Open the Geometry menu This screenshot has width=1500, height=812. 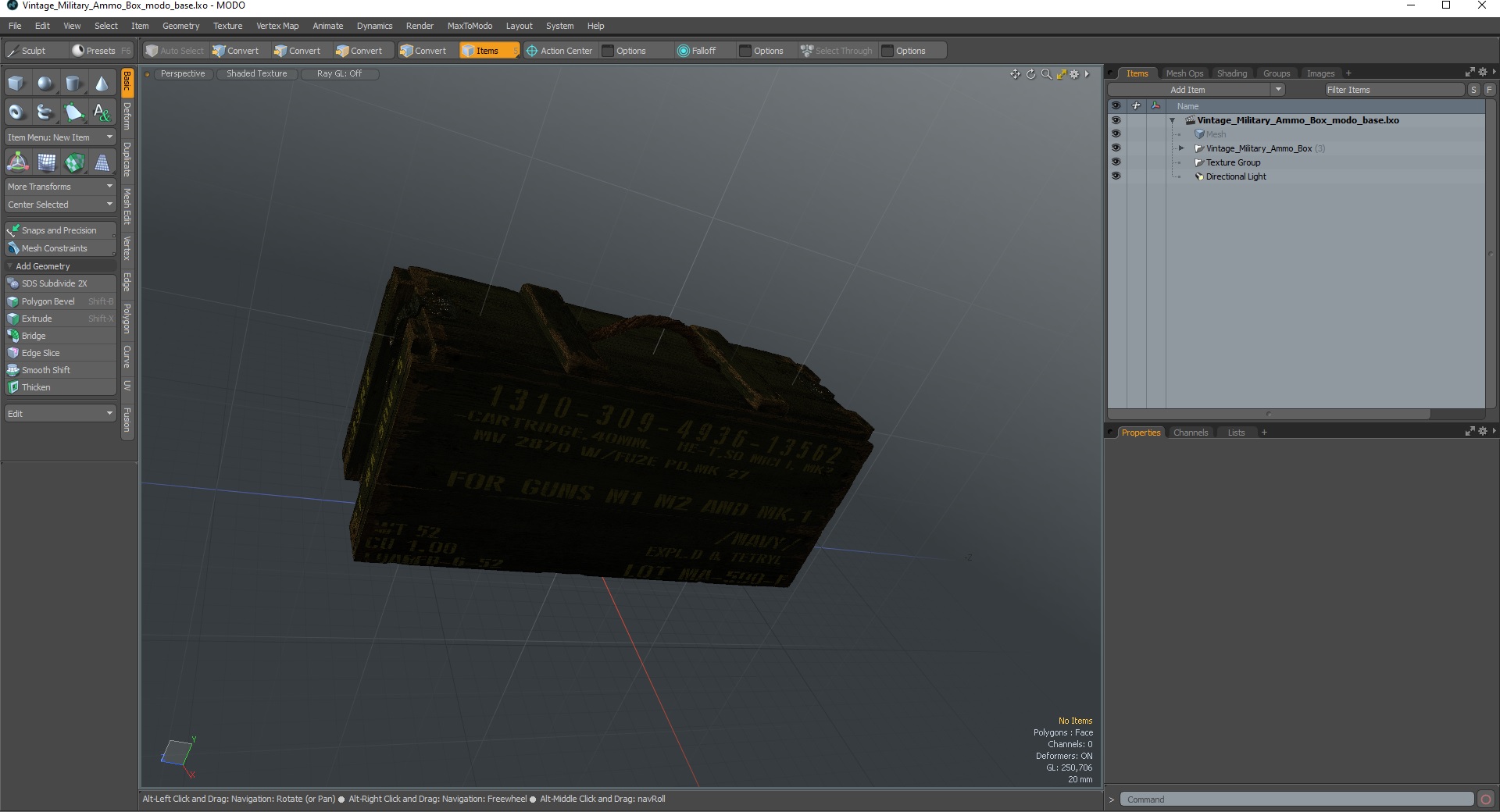coord(180,26)
